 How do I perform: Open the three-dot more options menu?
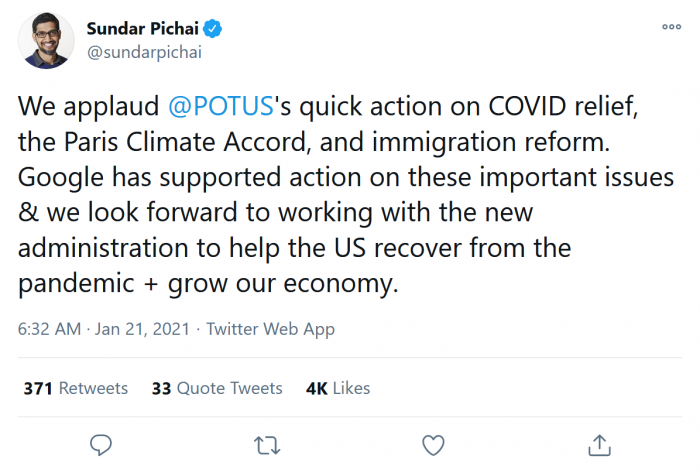pyautogui.click(x=667, y=28)
